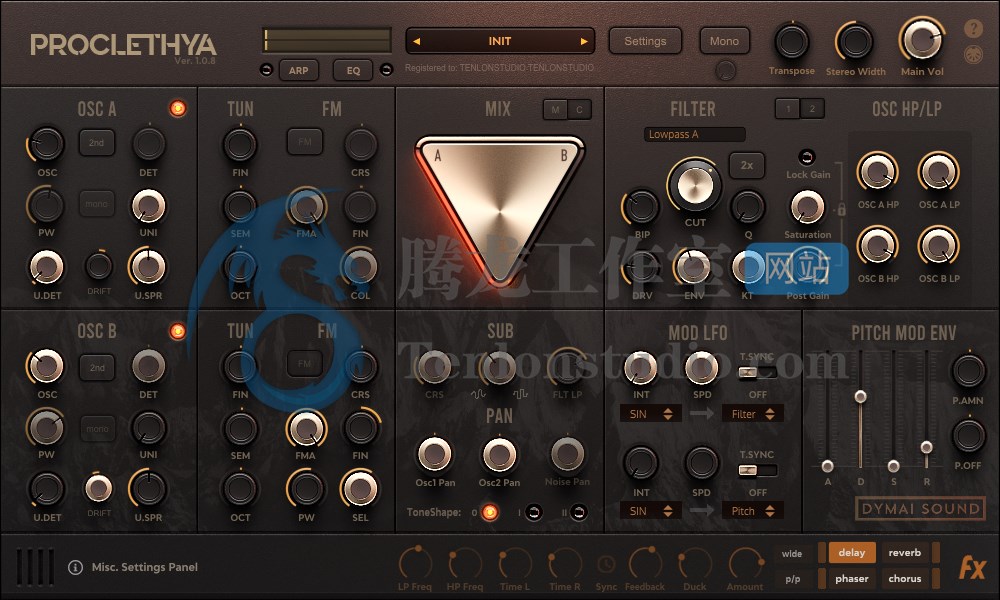
Task: Open second LFO Pitch destination selector
Action: coord(753,511)
